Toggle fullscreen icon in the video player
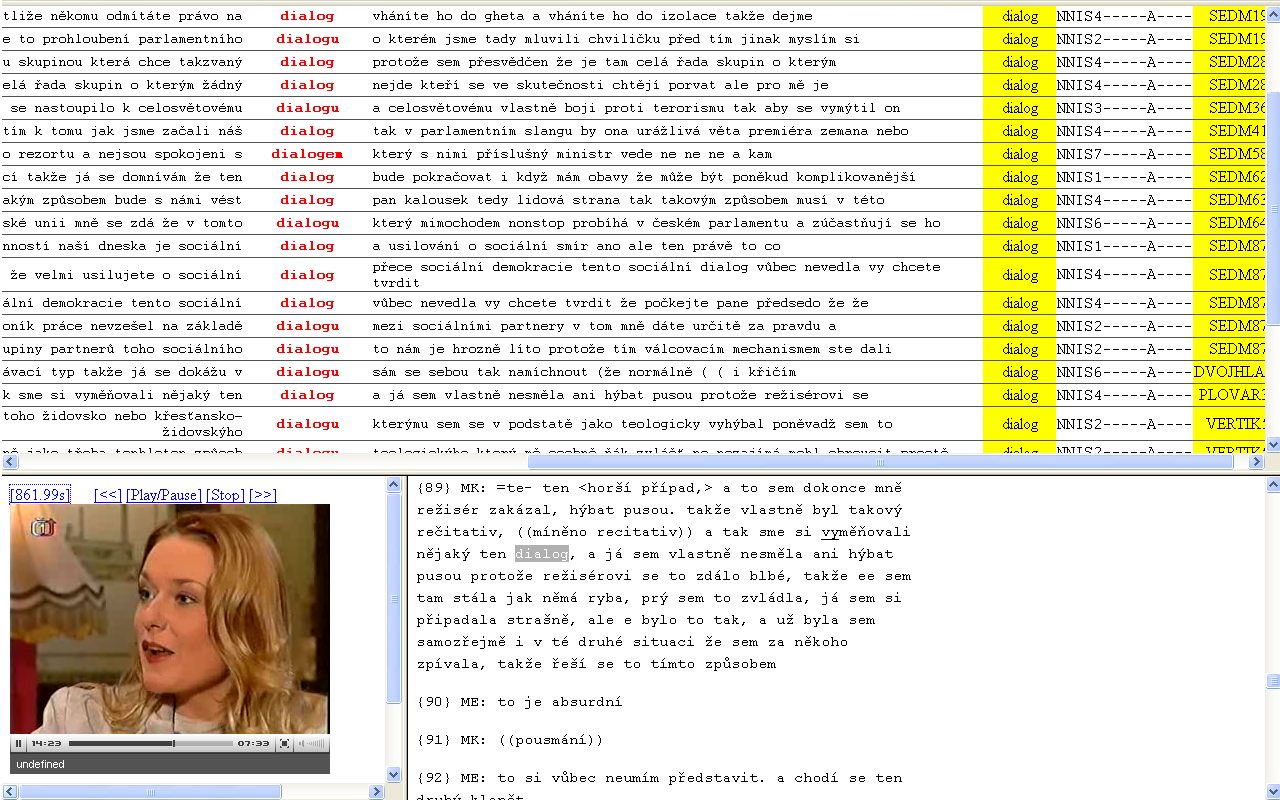 point(285,744)
